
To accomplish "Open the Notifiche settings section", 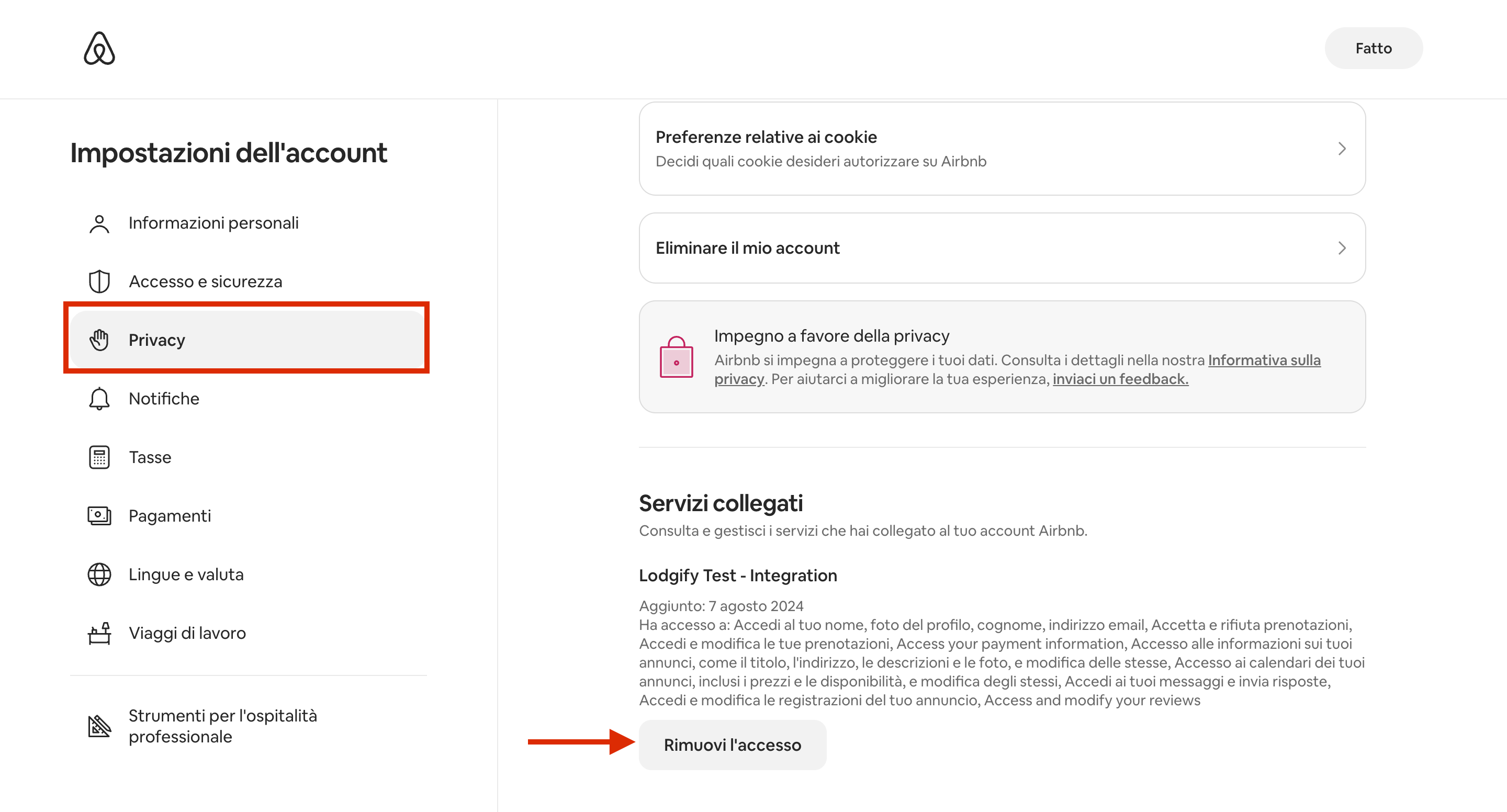I will click(x=164, y=398).
